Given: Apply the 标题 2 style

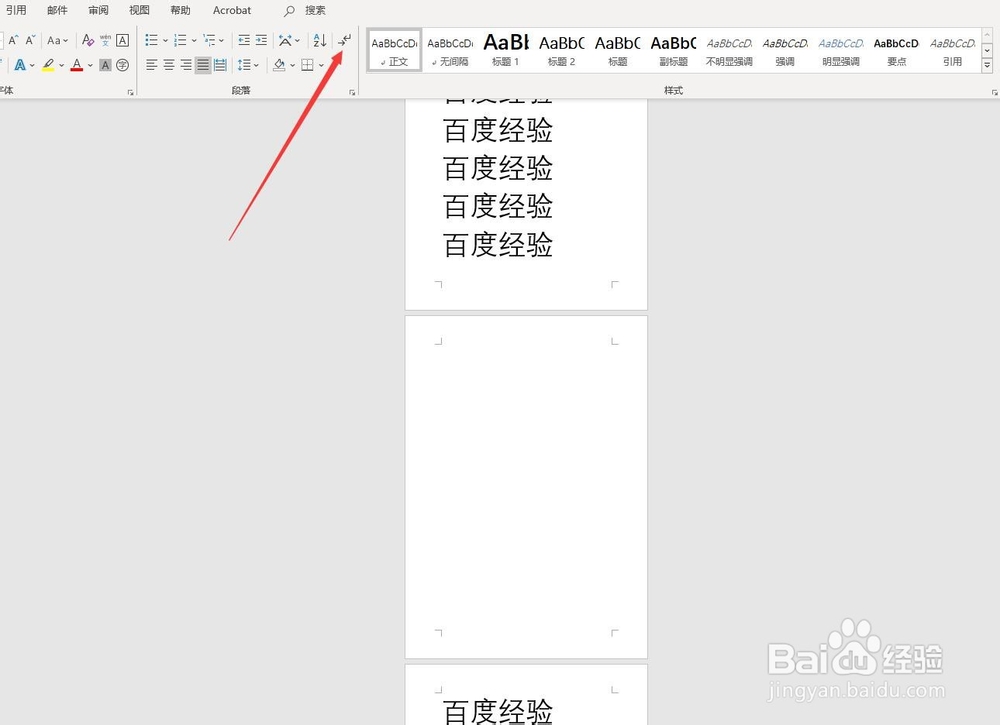Looking at the screenshot, I should (561, 50).
